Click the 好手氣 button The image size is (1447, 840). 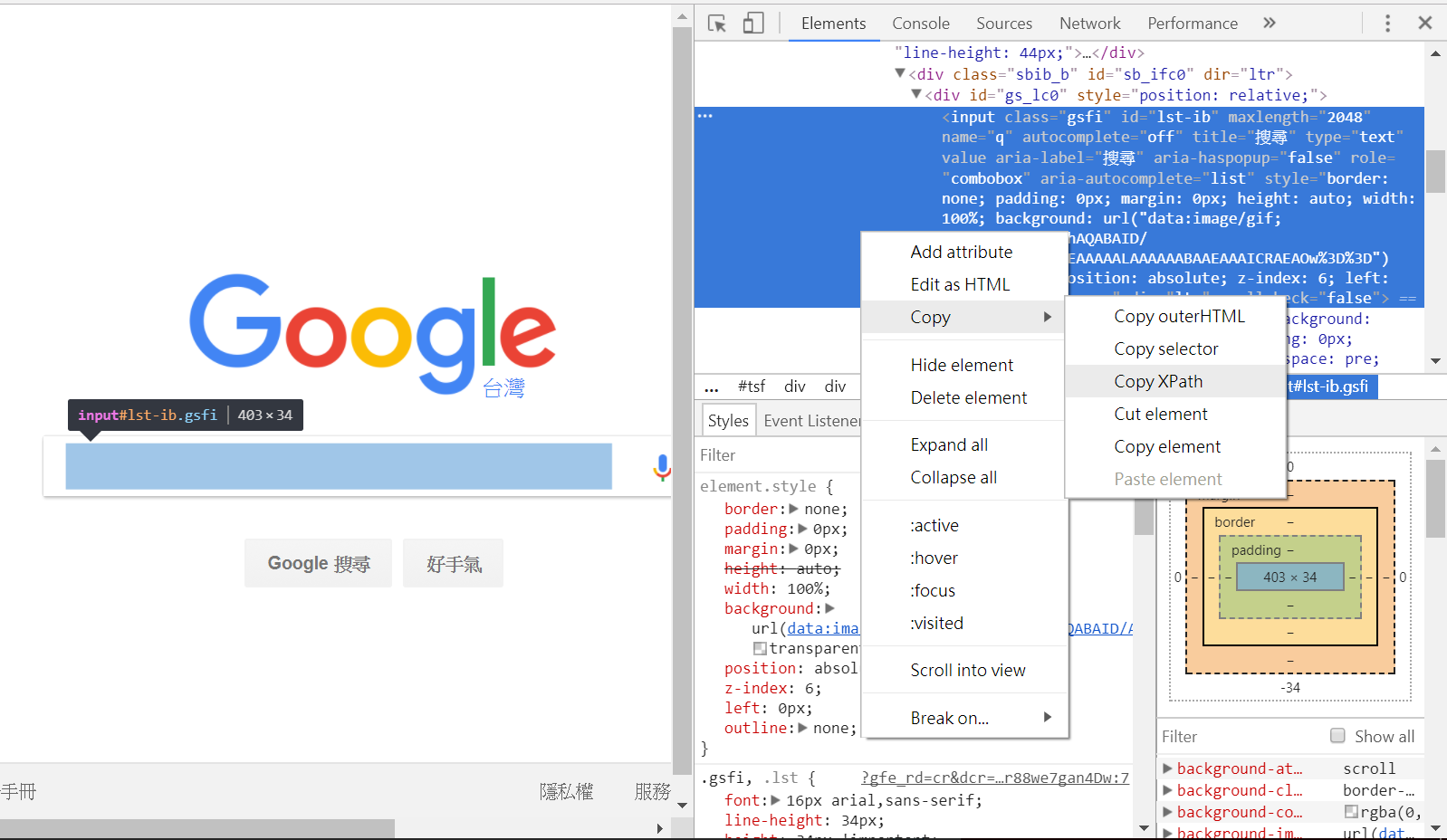(453, 563)
